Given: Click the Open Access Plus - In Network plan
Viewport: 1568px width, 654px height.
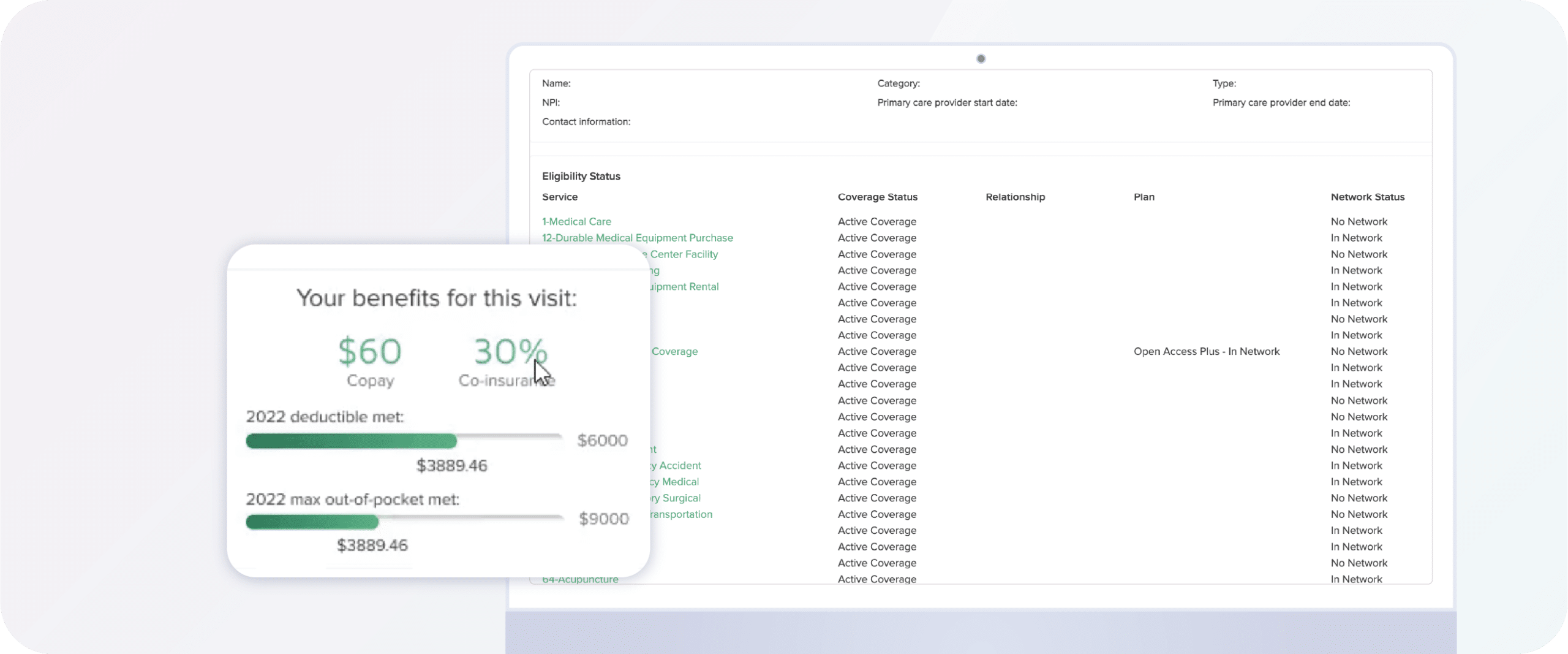Looking at the screenshot, I should click(x=1206, y=352).
